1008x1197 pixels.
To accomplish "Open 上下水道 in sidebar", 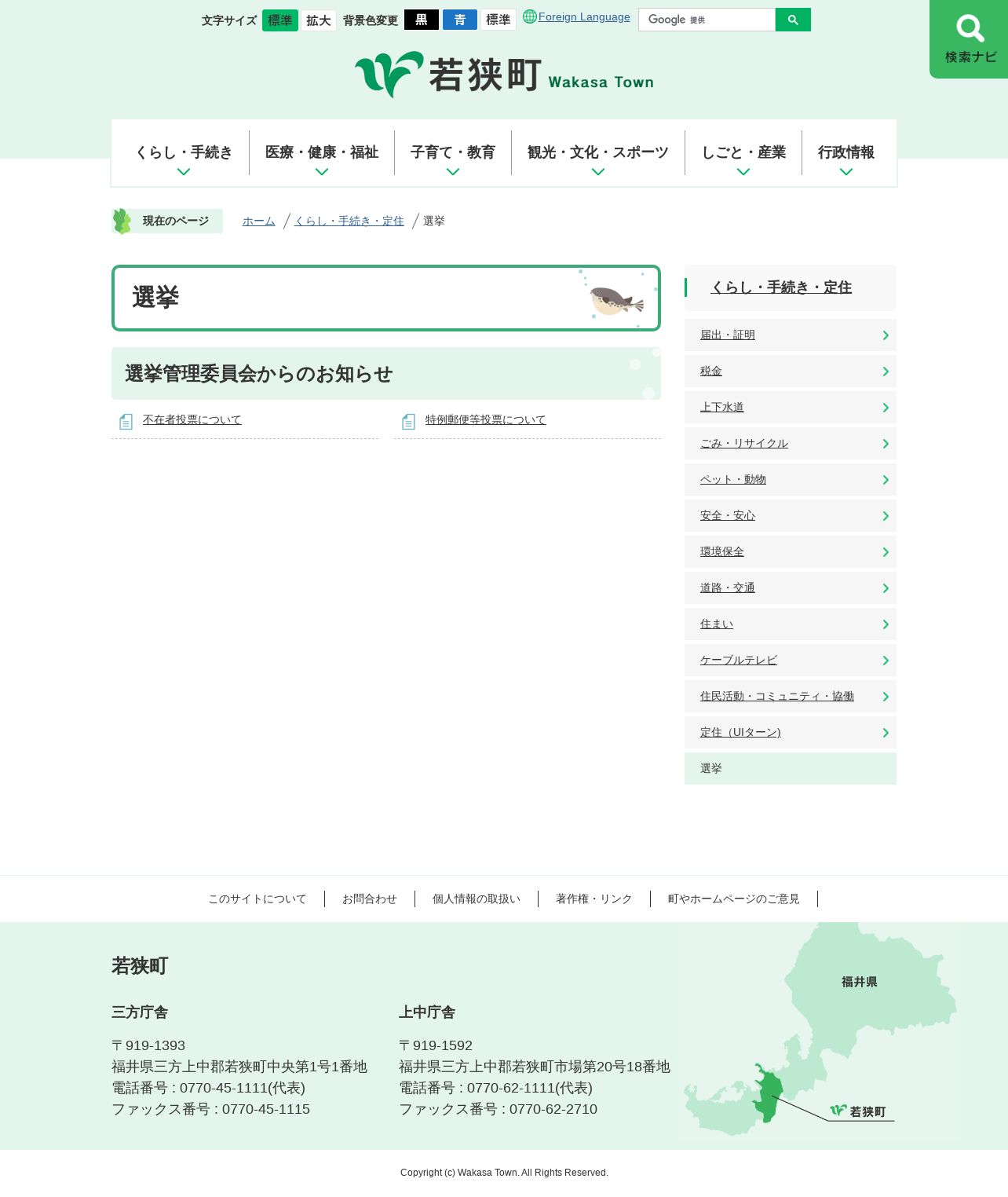I will (791, 408).
